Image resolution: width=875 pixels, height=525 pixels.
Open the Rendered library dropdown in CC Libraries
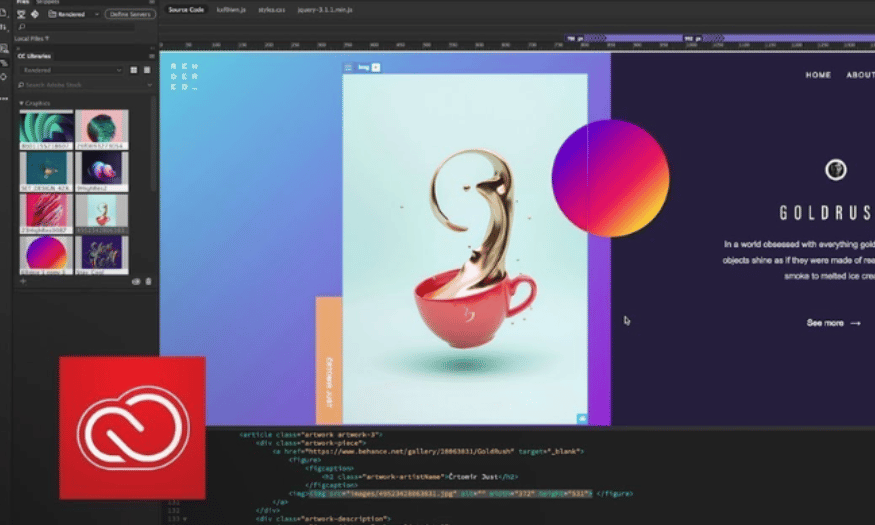71,70
